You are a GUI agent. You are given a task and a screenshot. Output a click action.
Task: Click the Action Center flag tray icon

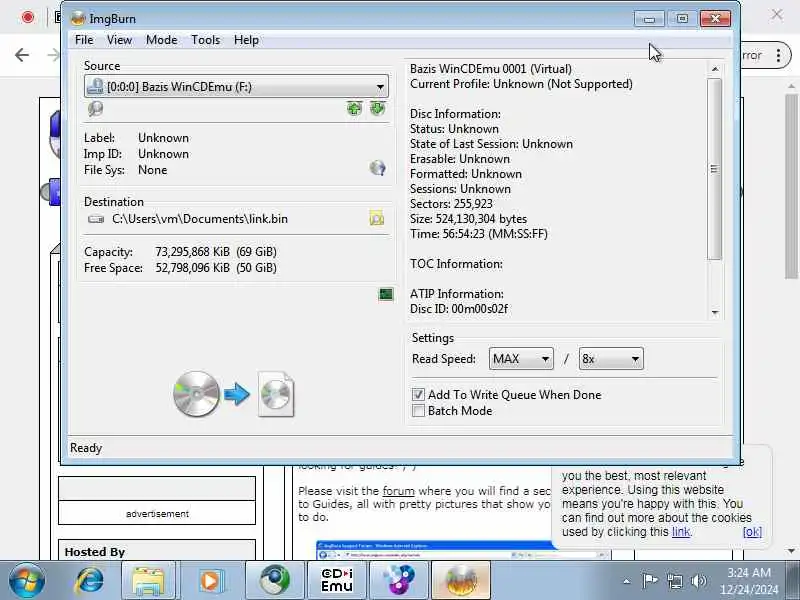click(x=649, y=581)
